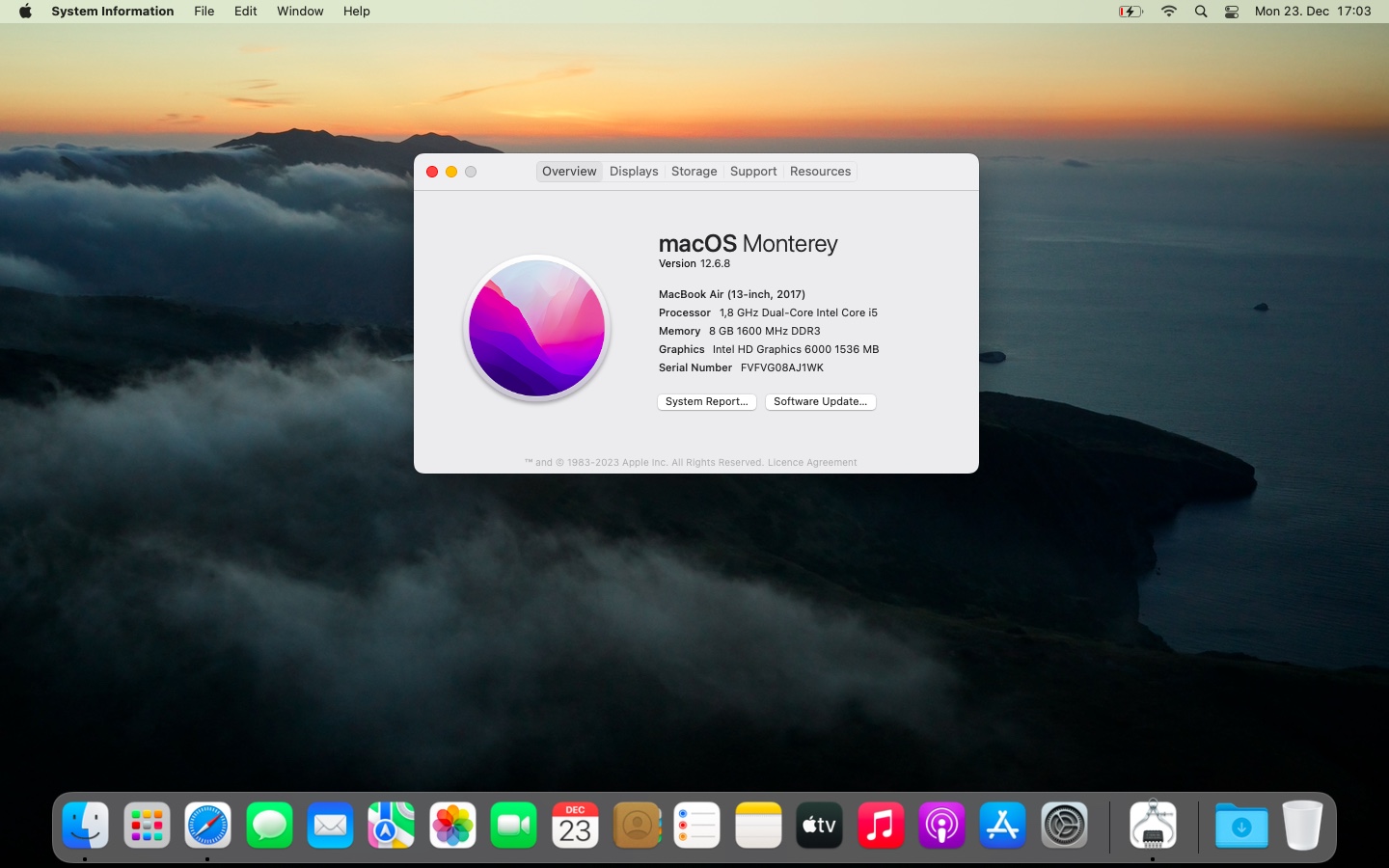Open Control Centre in menu bar
Viewport: 1389px width, 868px height.
click(1232, 12)
